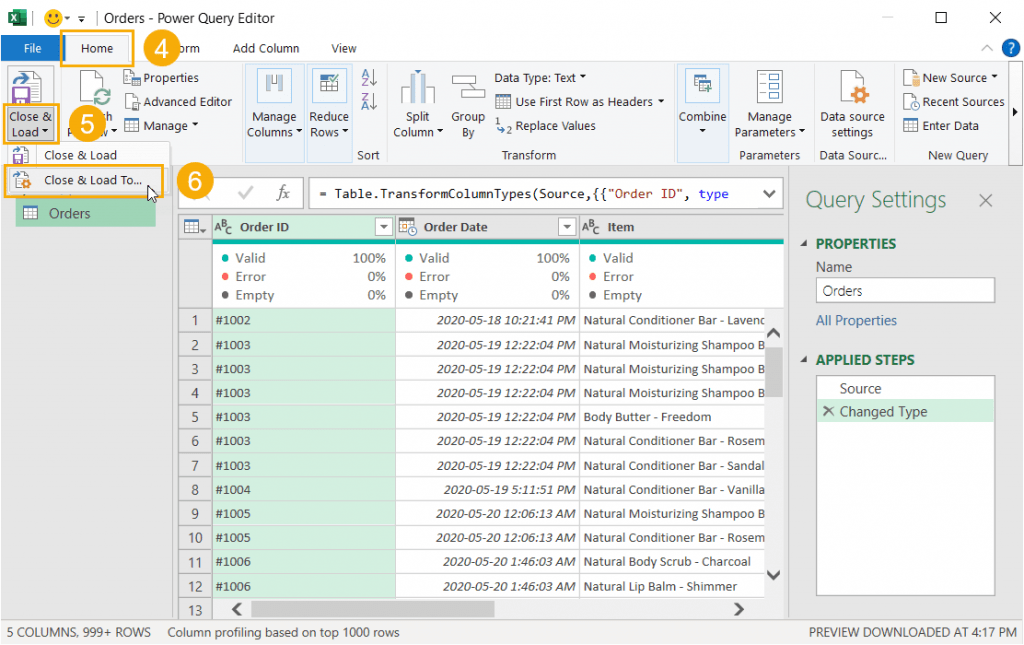This screenshot has height=645, width=1024.
Task: Open the Quick Access Toolbar customize arrow
Action: click(81, 18)
